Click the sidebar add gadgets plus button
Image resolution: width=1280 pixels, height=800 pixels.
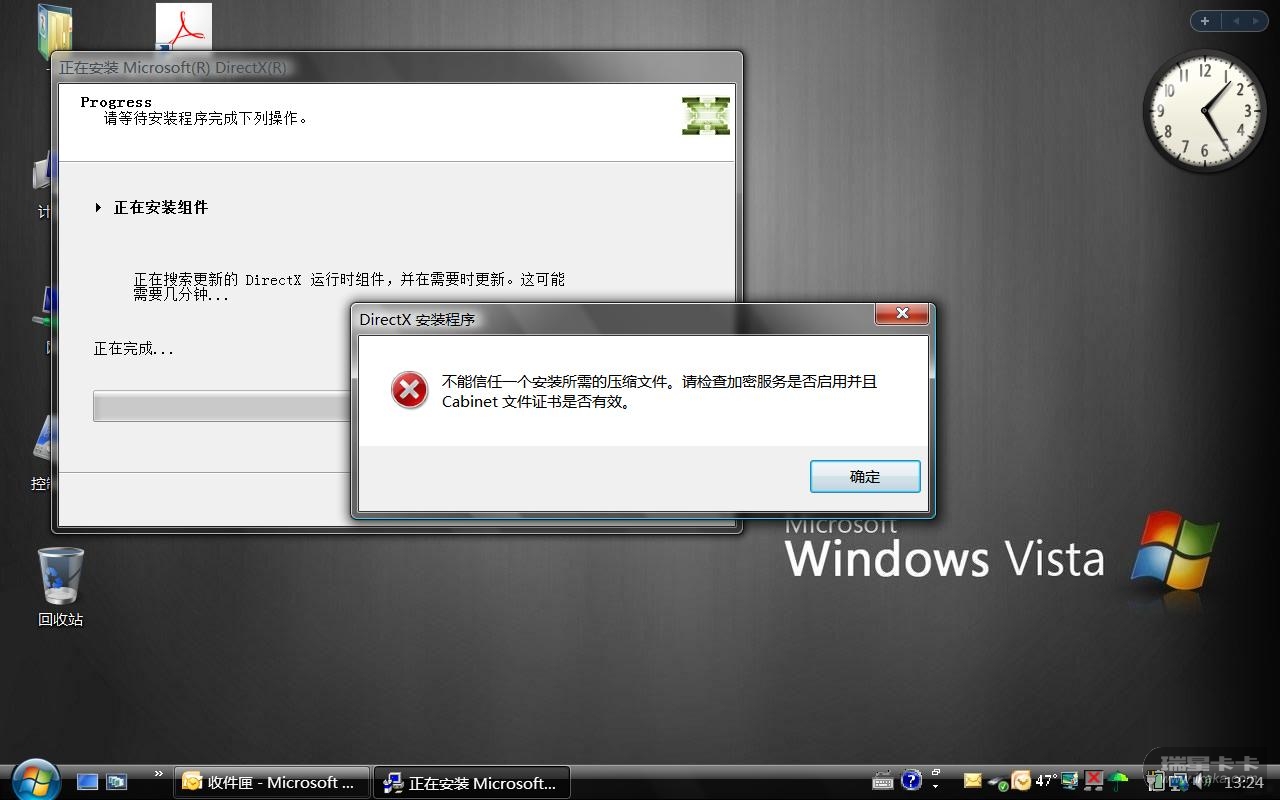1205,21
